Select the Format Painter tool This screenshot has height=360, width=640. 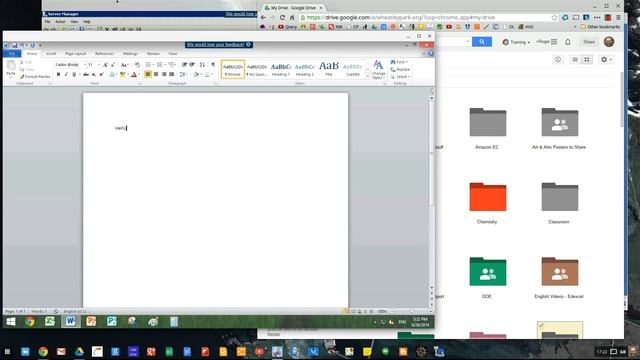(35, 76)
